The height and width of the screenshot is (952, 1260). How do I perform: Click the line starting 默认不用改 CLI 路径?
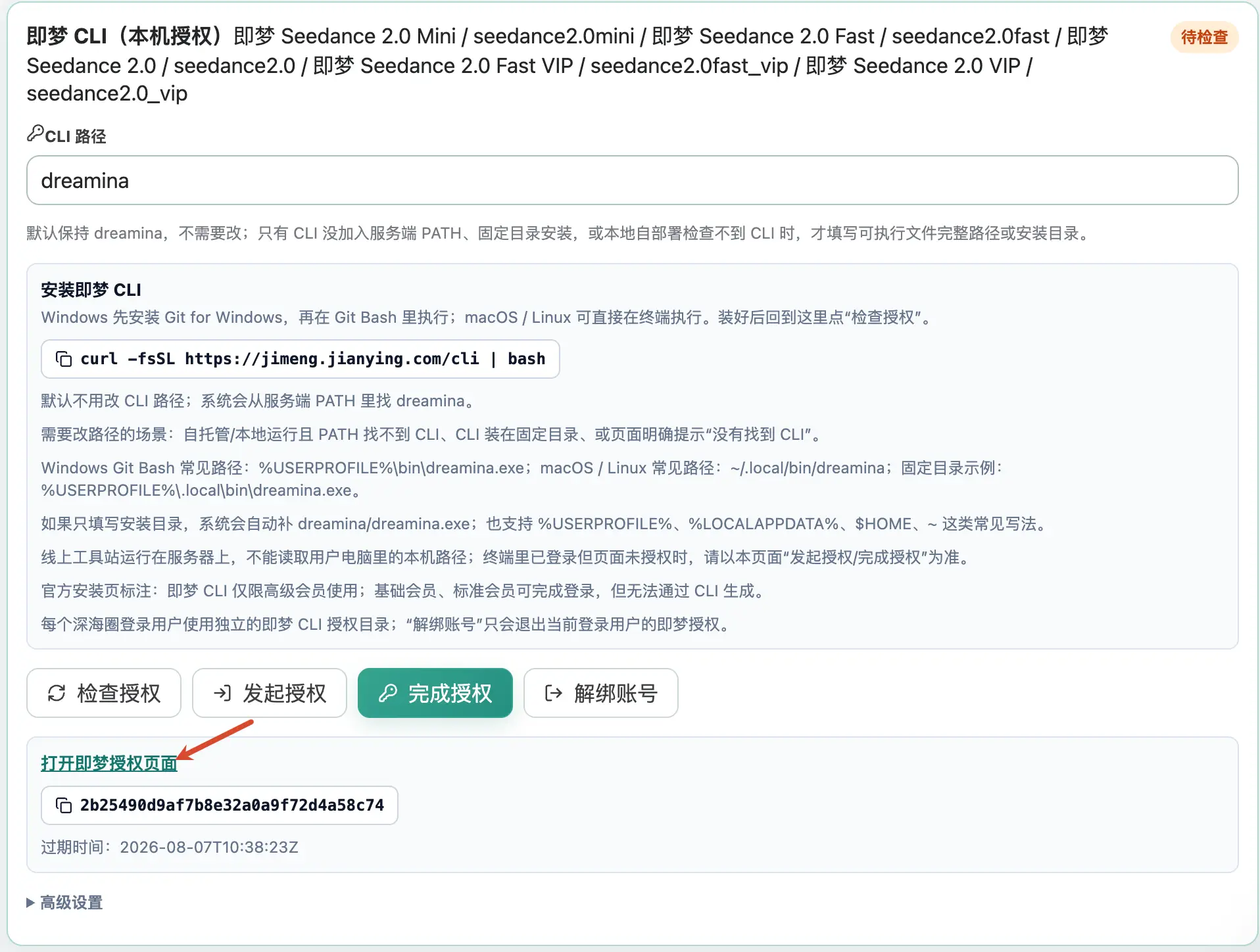(x=258, y=401)
